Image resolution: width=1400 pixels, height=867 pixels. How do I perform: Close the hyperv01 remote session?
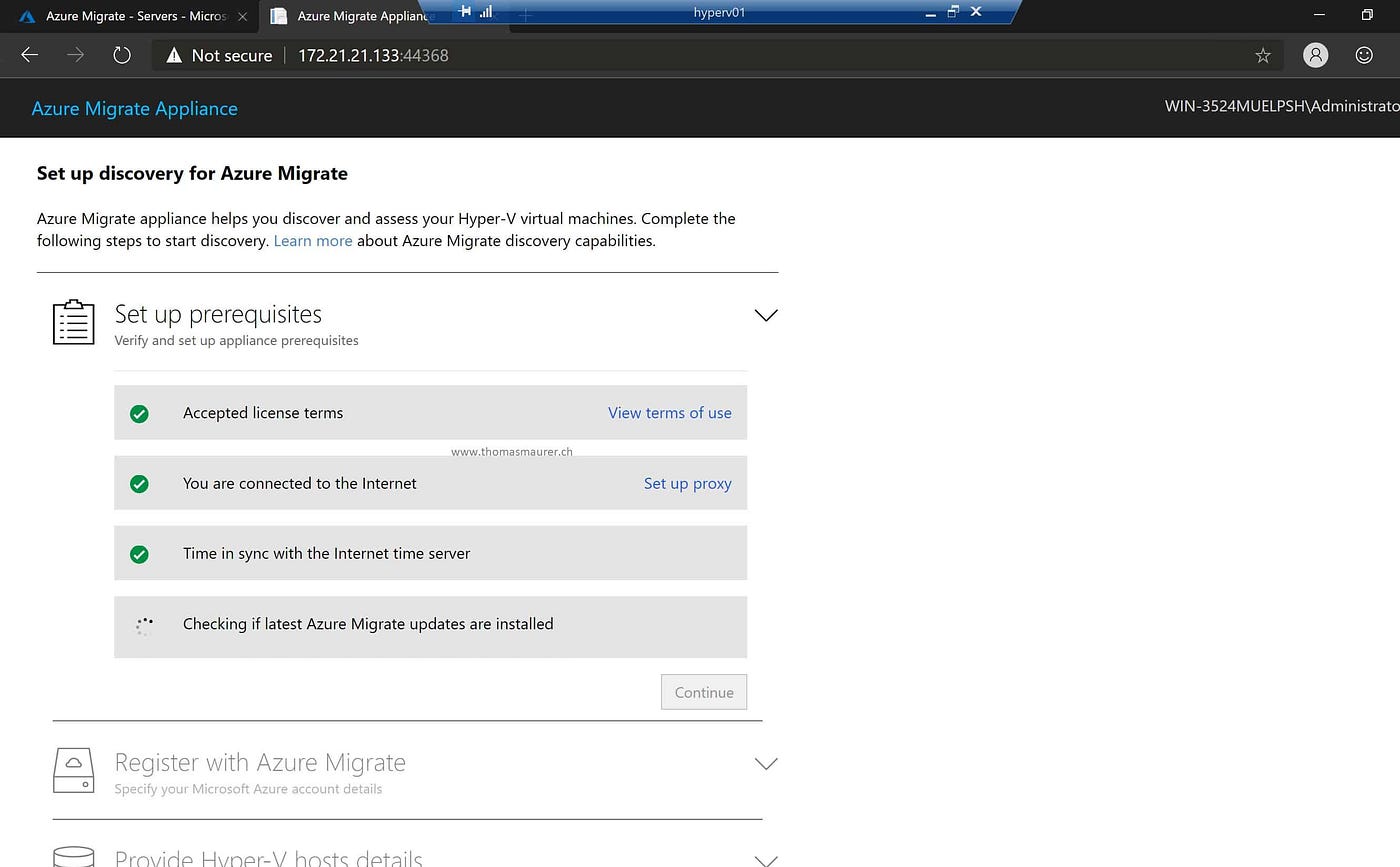pyautogui.click(x=976, y=12)
